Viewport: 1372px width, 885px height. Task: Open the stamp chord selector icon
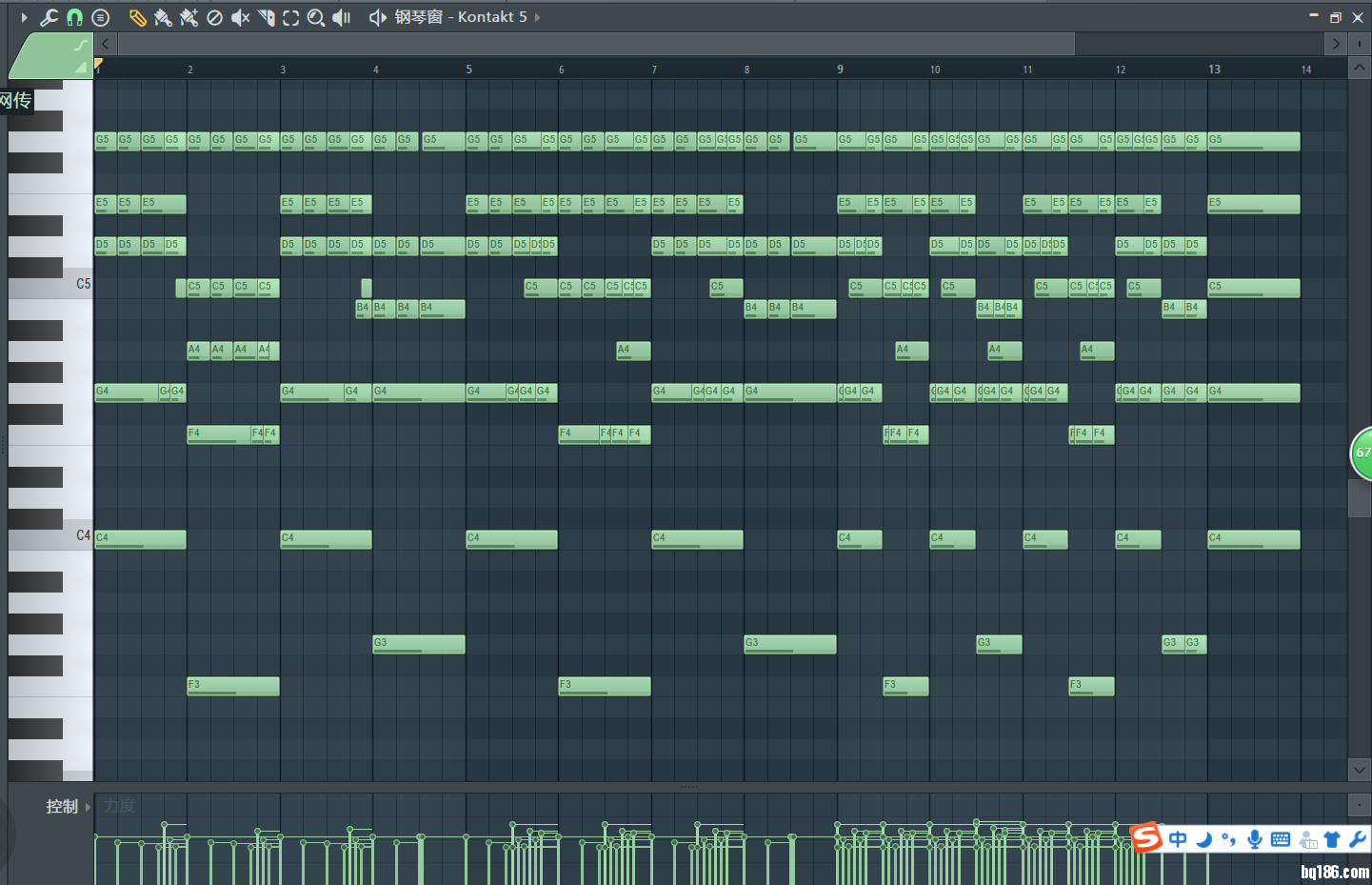tap(100, 17)
